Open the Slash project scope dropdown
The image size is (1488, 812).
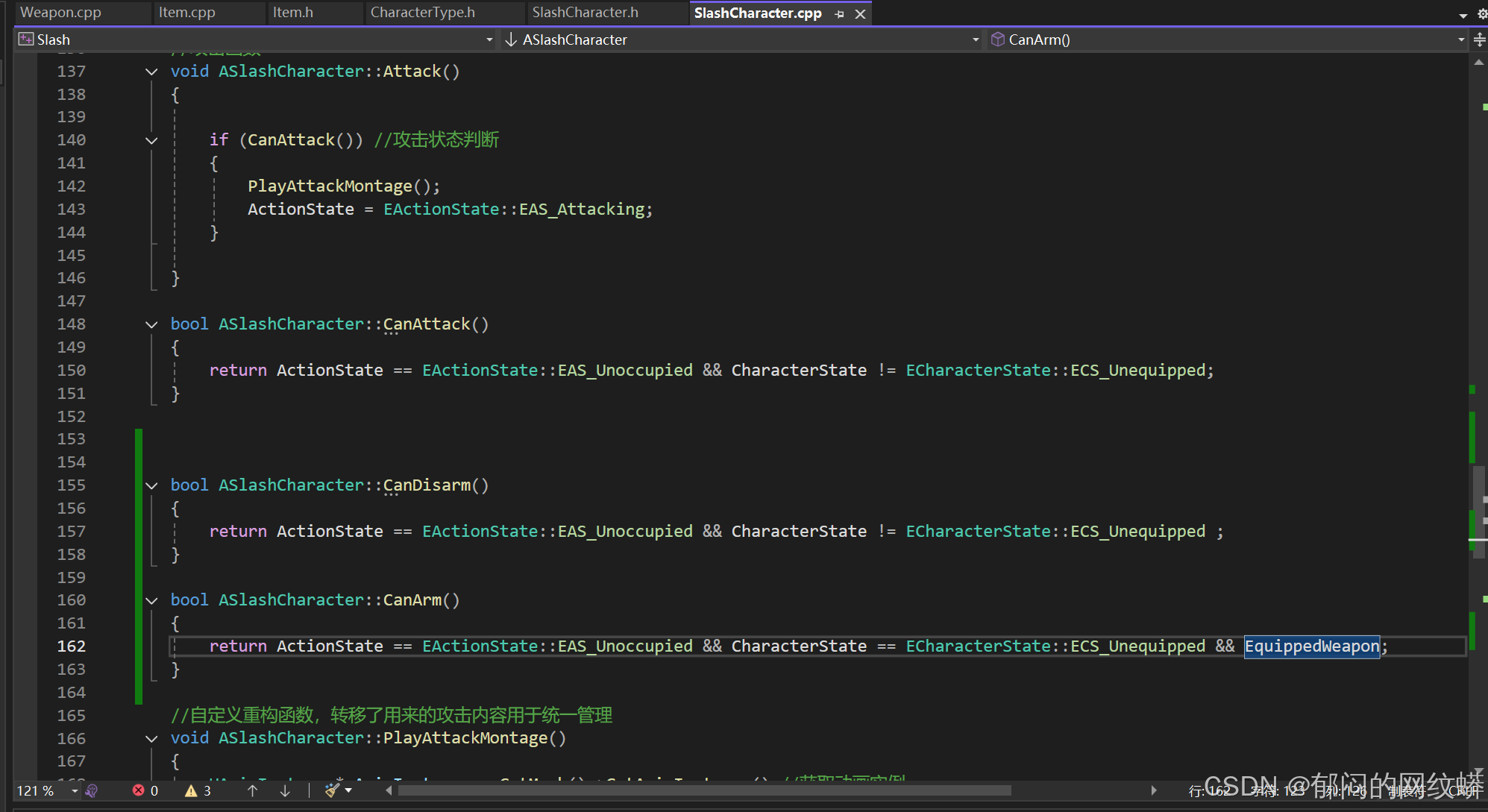tap(489, 40)
